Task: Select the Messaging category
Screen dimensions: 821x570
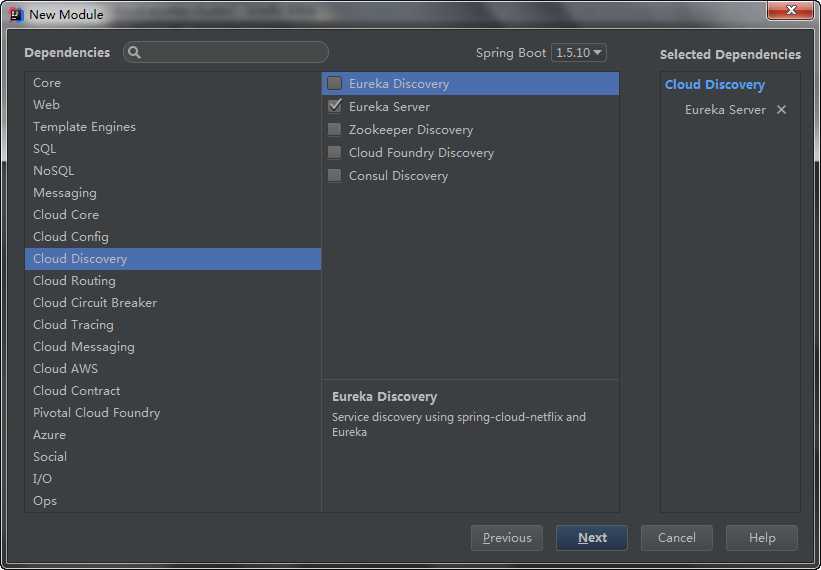Action: pos(173,193)
